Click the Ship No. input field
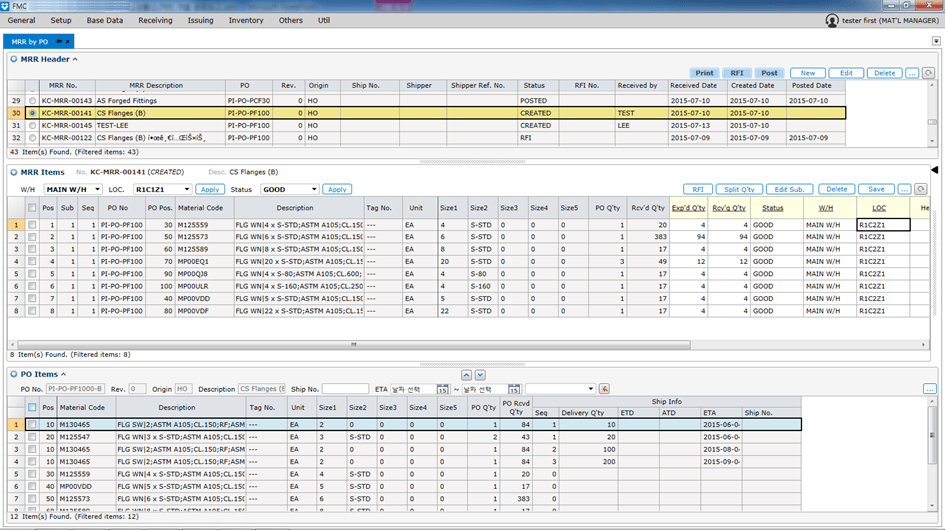 (x=345, y=389)
